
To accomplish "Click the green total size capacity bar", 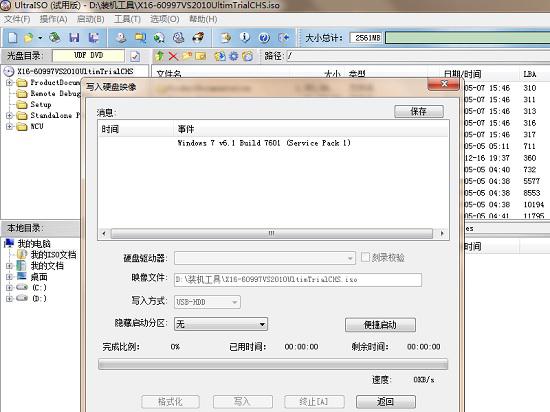I will point(468,38).
